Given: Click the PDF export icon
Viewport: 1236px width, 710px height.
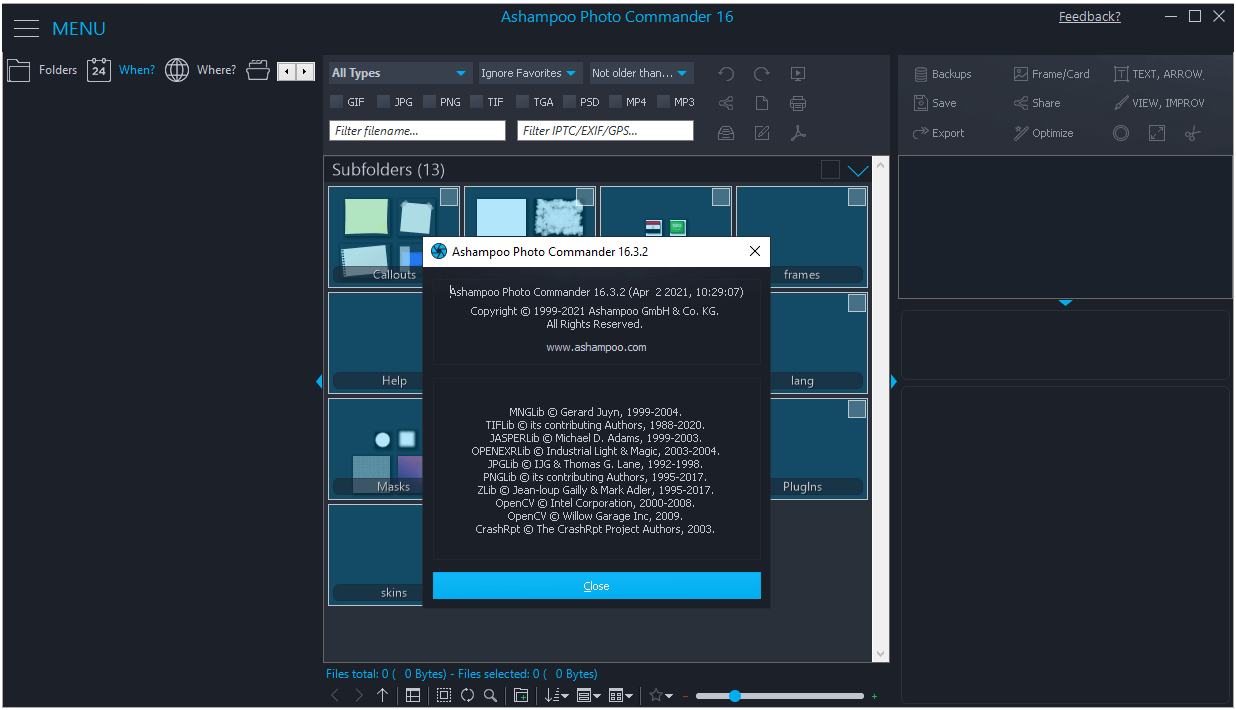Looking at the screenshot, I should (x=798, y=133).
